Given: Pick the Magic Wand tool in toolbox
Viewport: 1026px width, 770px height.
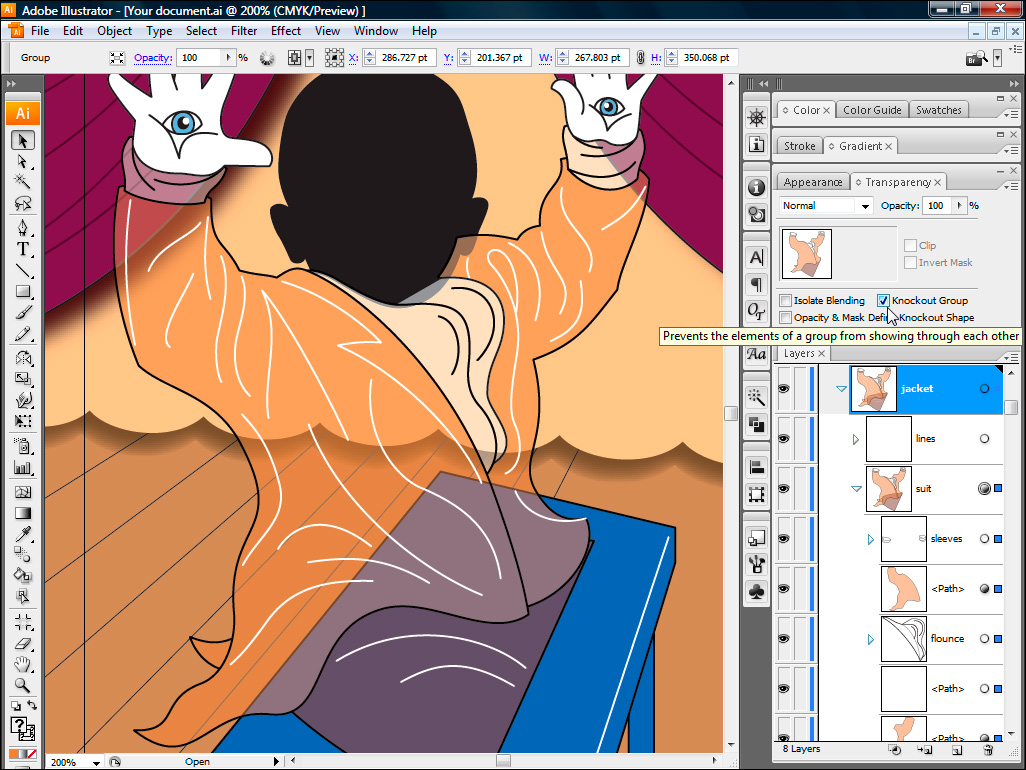Looking at the screenshot, I should click(23, 182).
